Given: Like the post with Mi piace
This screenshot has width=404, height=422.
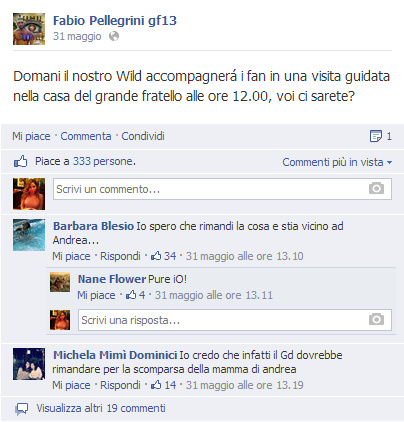Looking at the screenshot, I should tap(31, 136).
